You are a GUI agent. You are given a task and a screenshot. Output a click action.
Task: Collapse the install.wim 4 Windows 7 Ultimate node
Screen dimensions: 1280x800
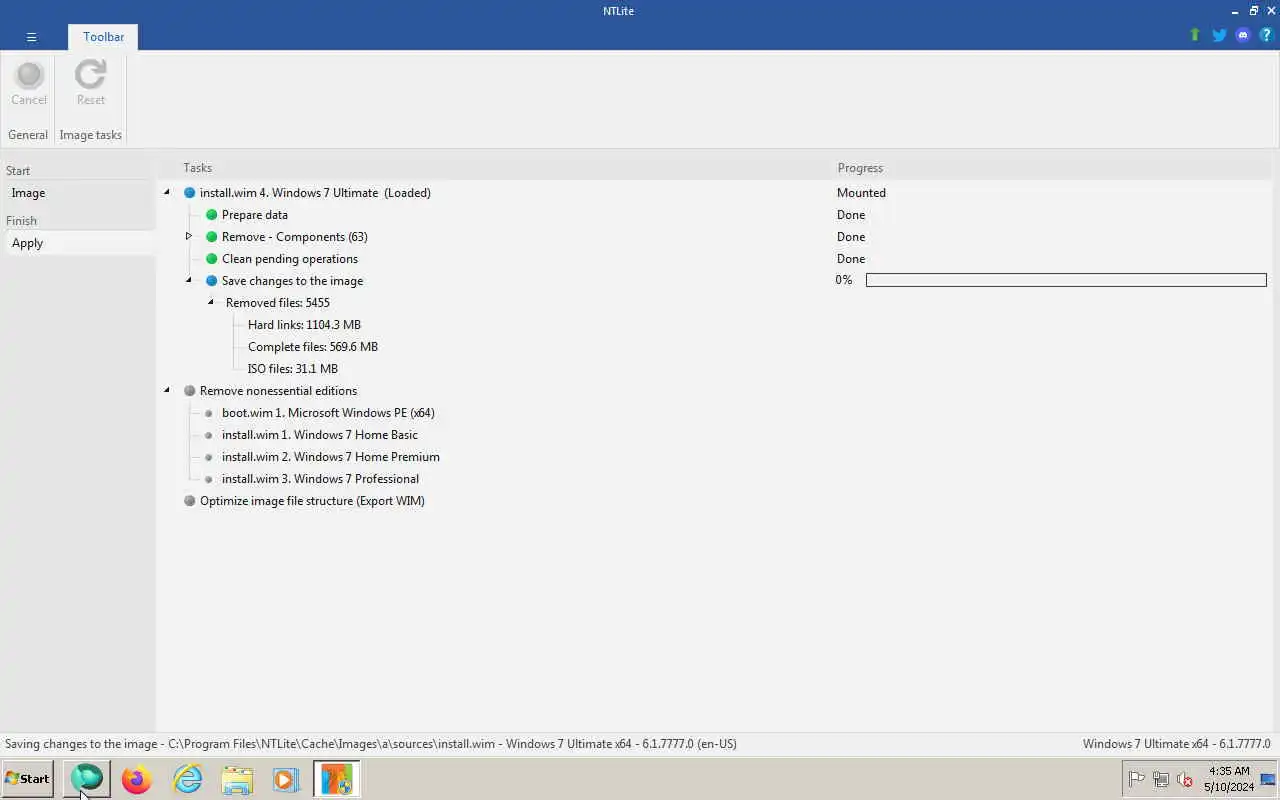167,193
